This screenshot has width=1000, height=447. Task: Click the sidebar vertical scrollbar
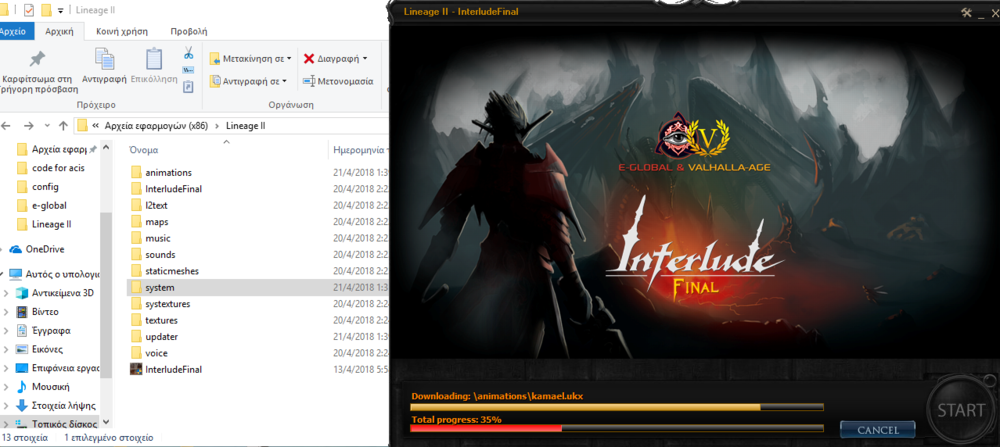106,294
